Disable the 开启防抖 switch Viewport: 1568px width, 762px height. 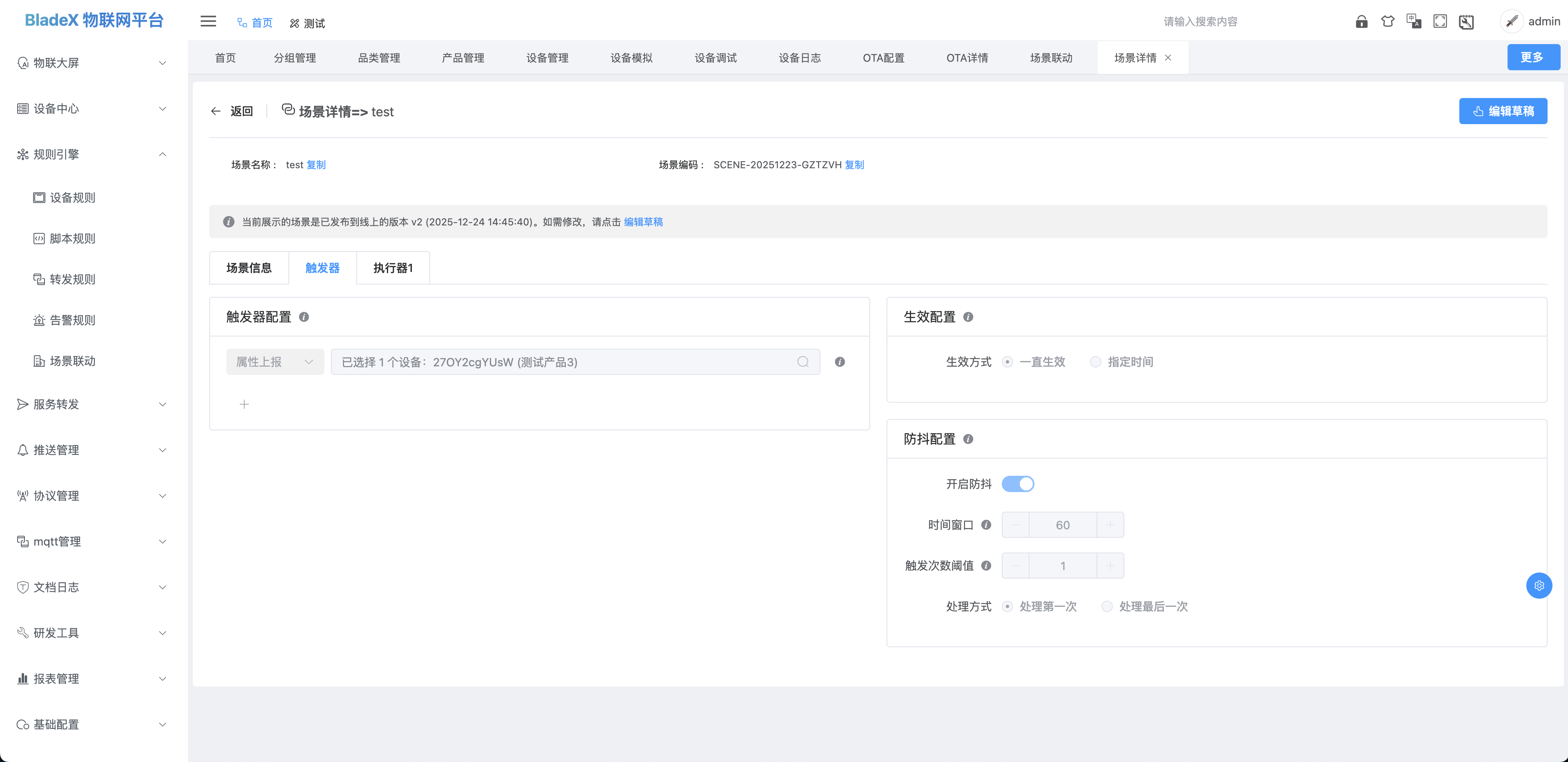tap(1018, 484)
